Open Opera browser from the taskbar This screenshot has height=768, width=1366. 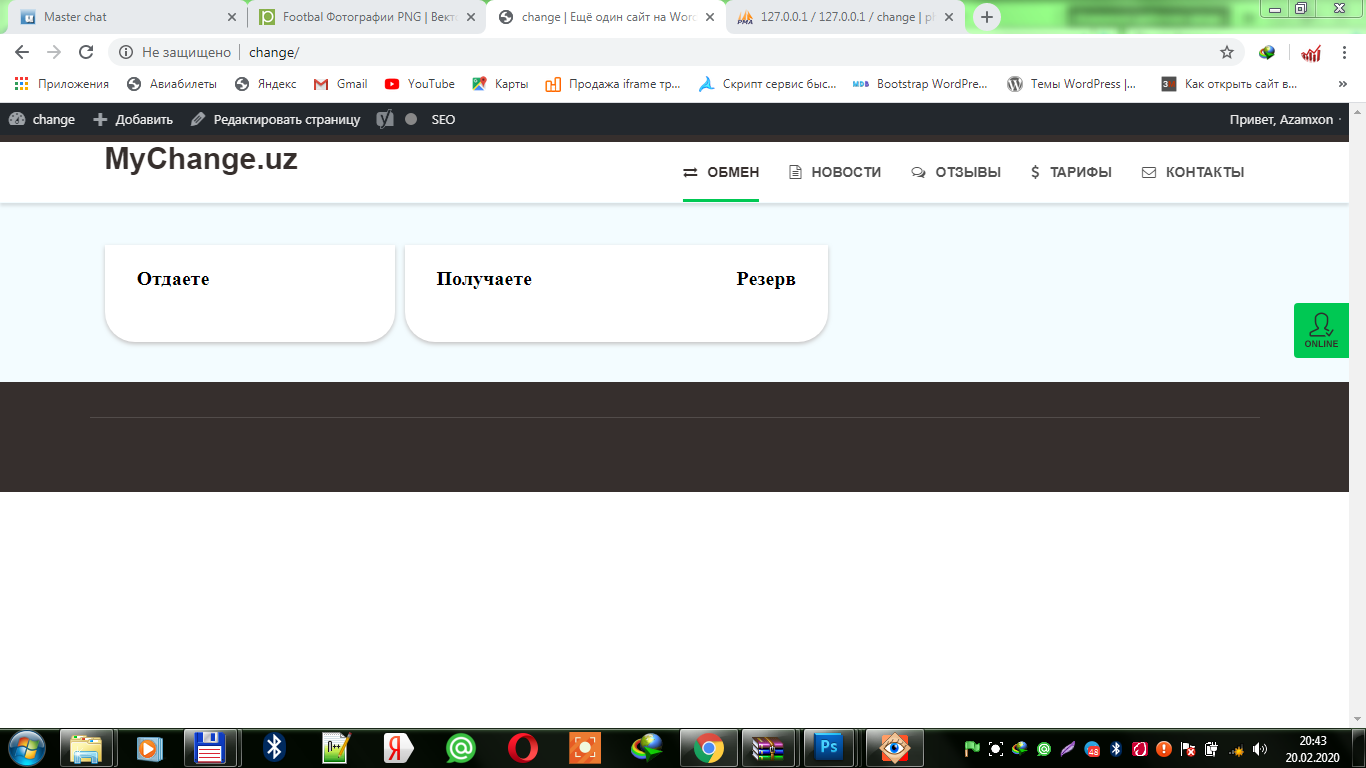(522, 747)
